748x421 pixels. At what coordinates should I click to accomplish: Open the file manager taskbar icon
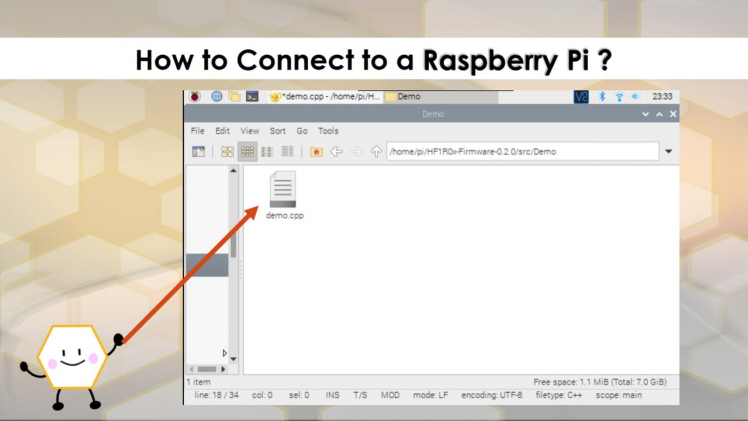tap(234, 96)
